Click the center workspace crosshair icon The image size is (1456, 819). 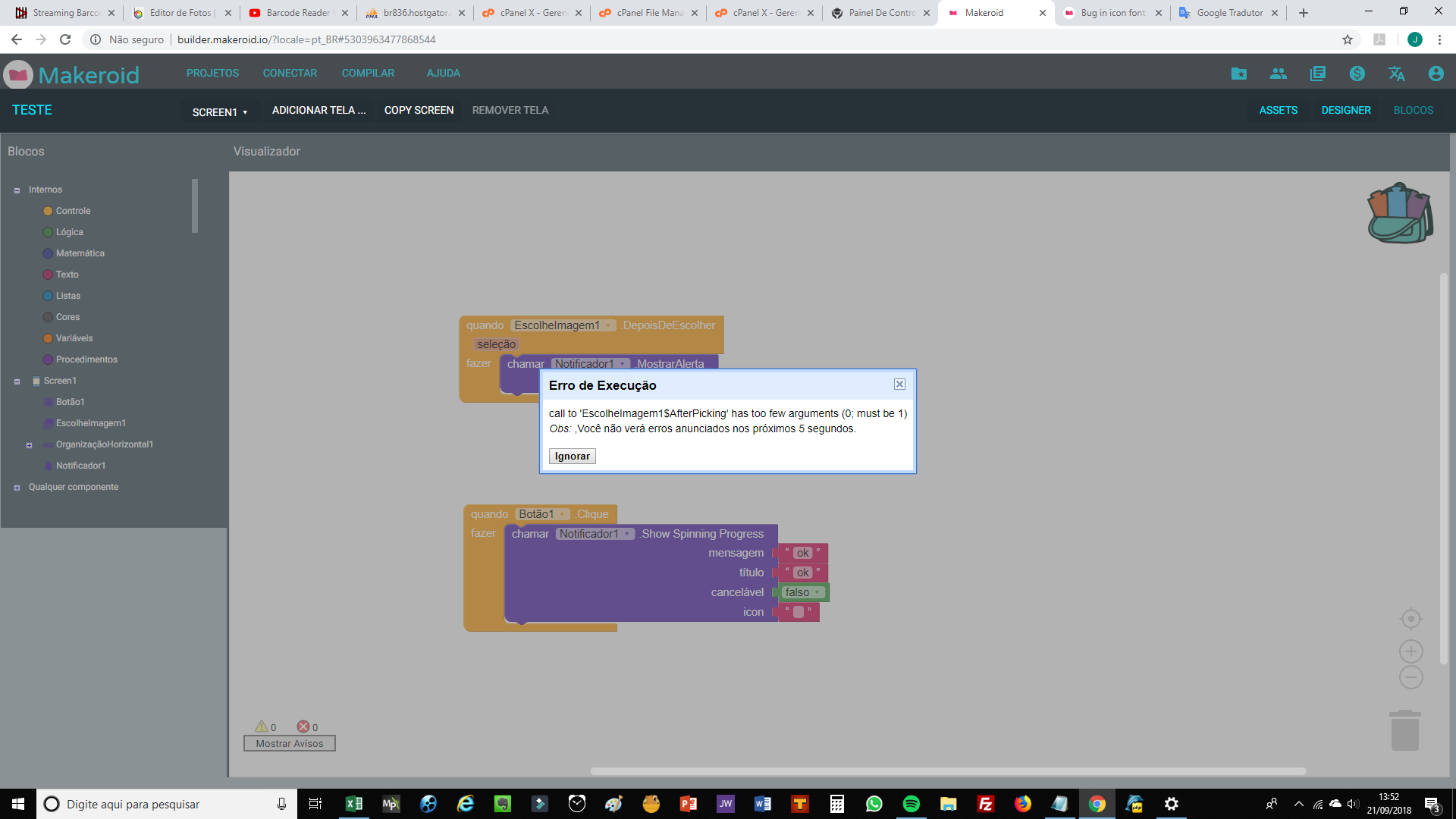point(1410,619)
